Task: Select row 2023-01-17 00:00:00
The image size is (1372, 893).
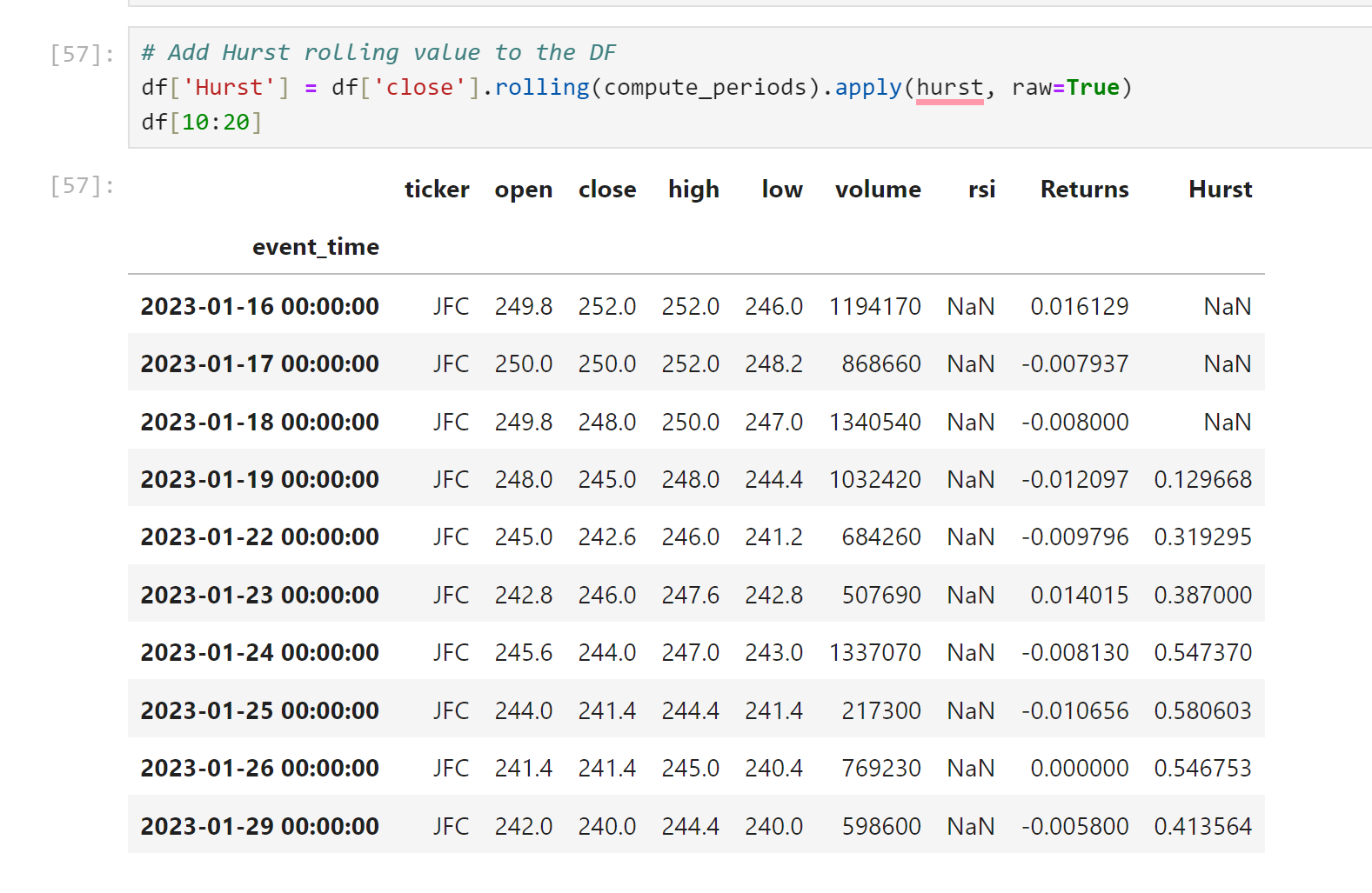Action: (x=696, y=363)
